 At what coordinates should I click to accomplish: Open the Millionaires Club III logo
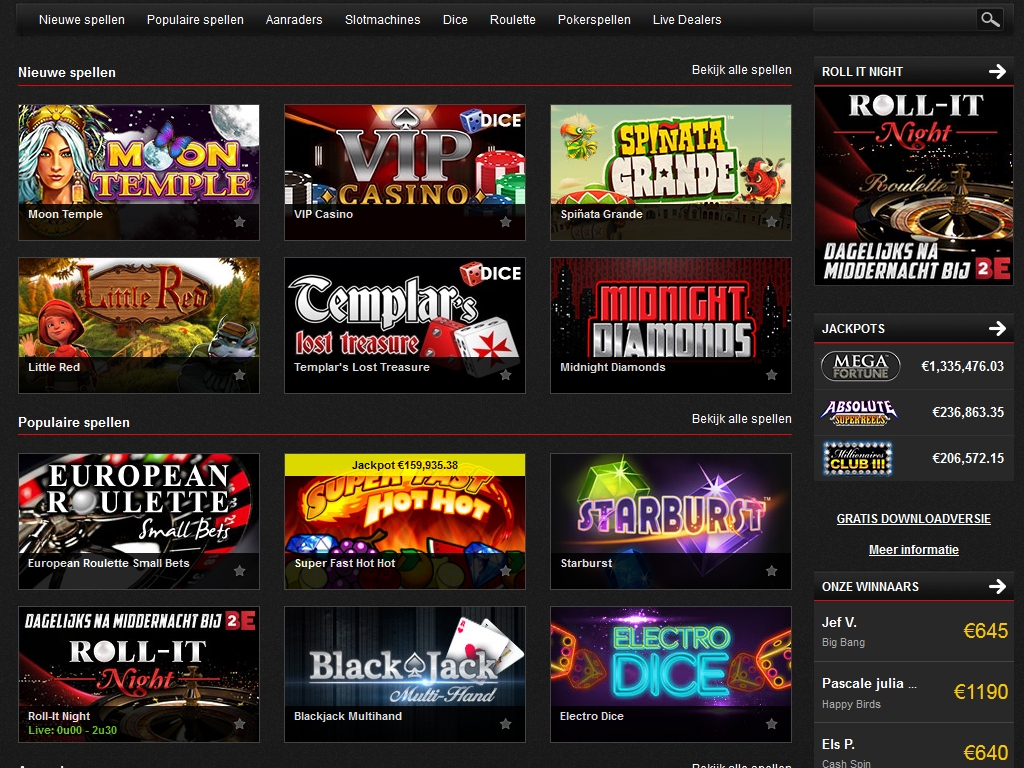pos(859,458)
